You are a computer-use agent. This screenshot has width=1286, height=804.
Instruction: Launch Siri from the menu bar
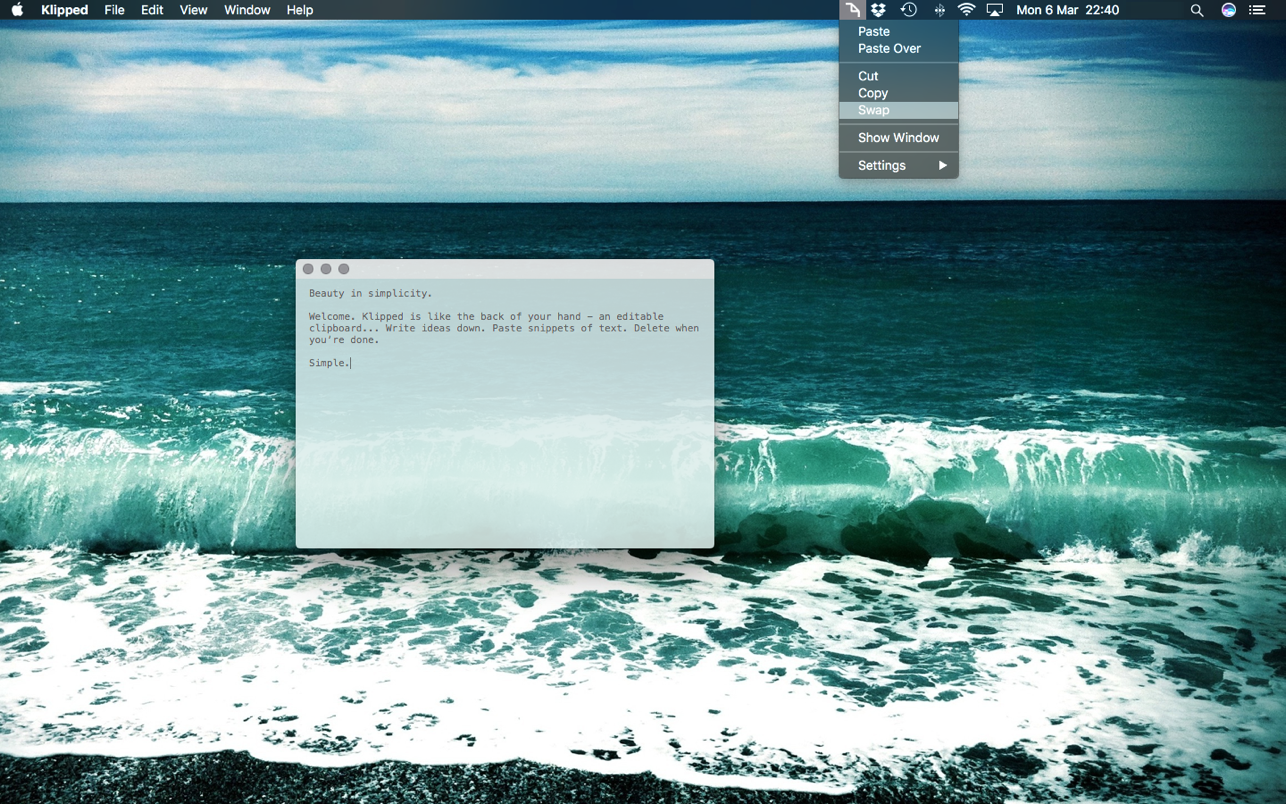(x=1228, y=10)
